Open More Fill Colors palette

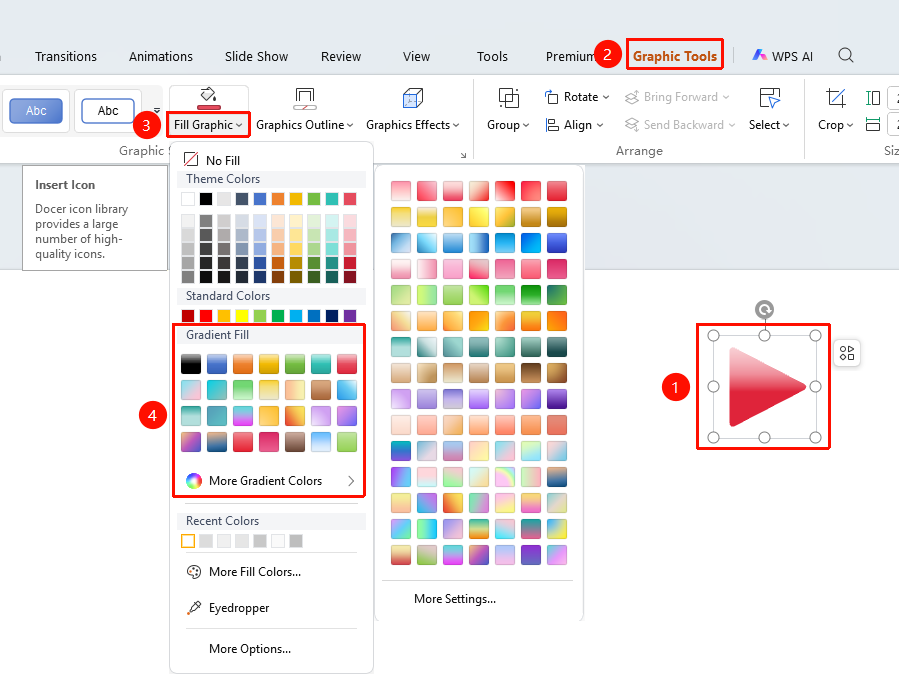coord(244,572)
